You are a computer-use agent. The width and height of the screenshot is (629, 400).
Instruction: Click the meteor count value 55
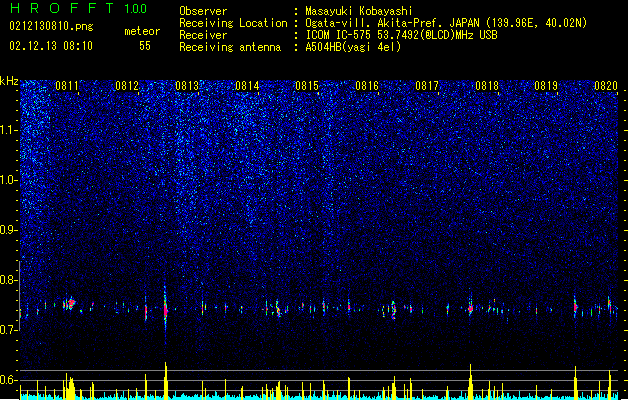pyautogui.click(x=145, y=46)
